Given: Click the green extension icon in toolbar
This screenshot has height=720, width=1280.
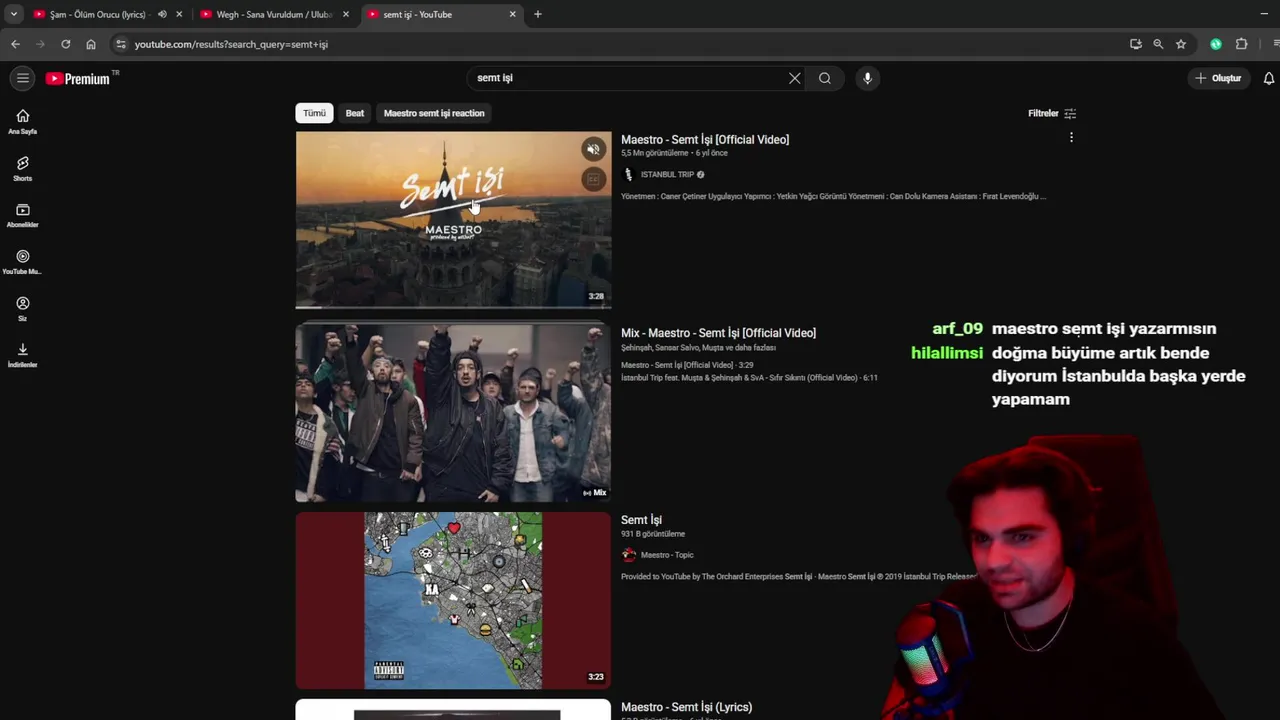Looking at the screenshot, I should pyautogui.click(x=1216, y=44).
